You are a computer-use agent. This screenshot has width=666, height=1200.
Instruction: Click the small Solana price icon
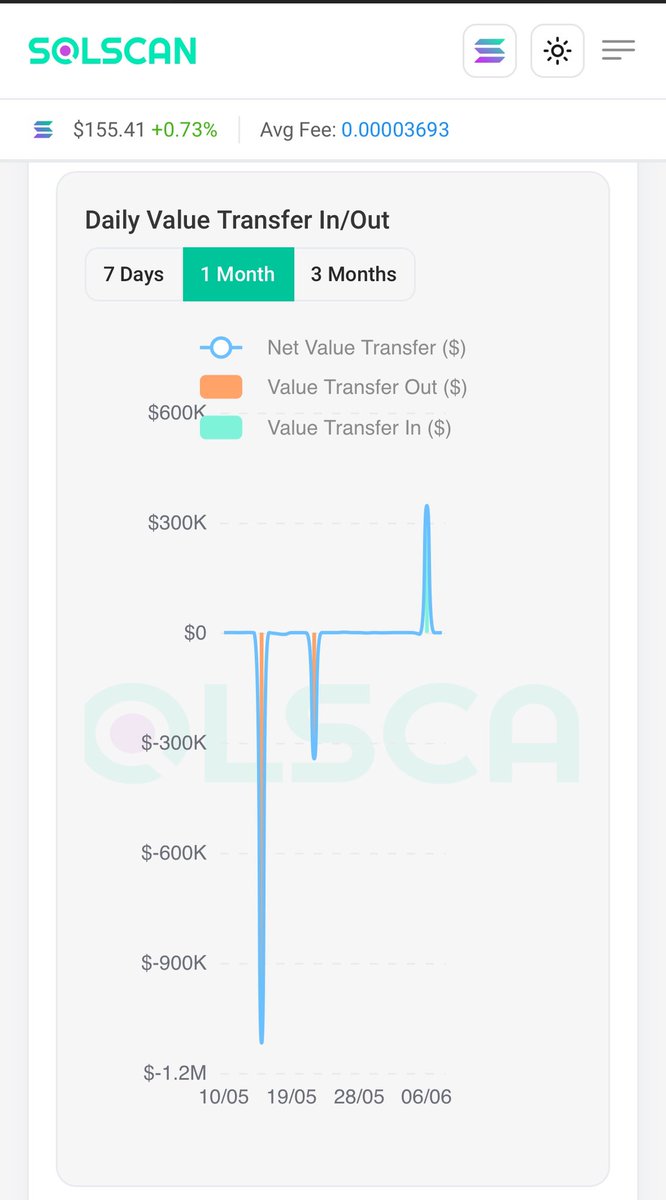[43, 130]
